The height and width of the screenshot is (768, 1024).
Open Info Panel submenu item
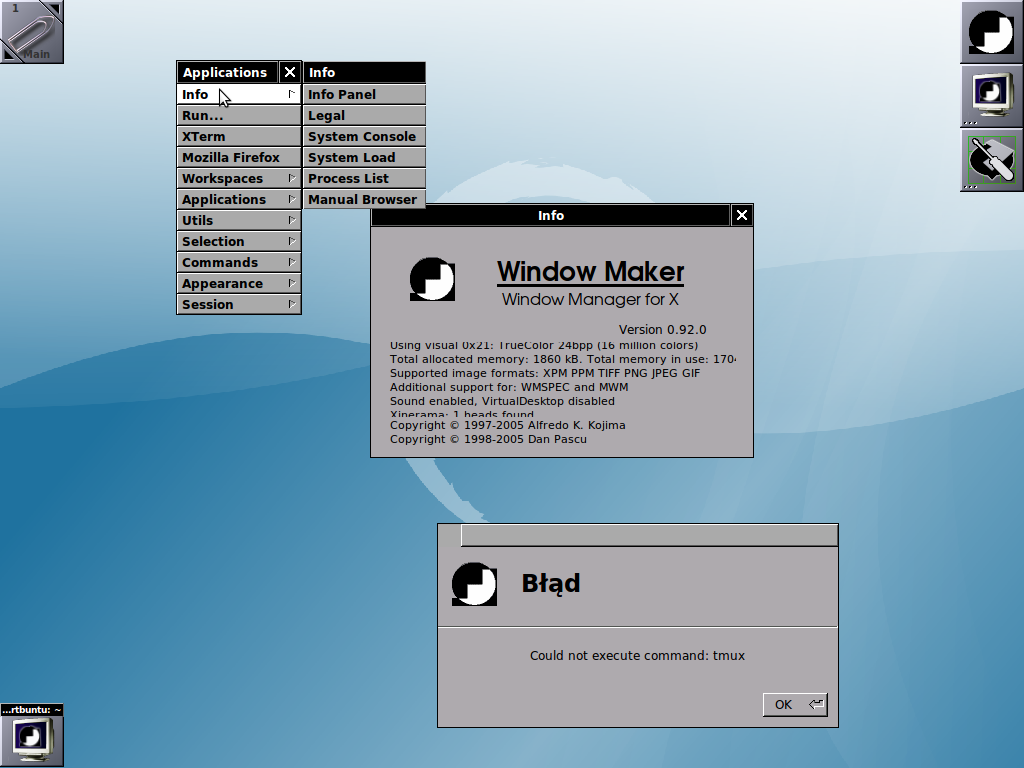364,95
